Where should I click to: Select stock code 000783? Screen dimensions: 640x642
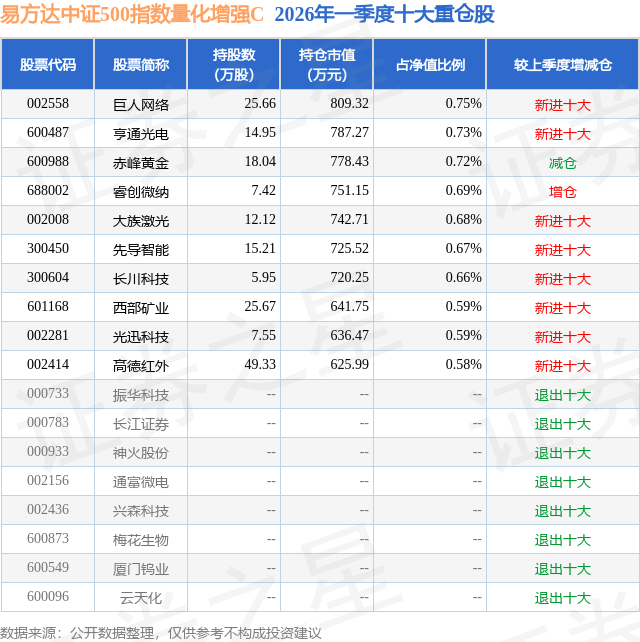pos(48,423)
